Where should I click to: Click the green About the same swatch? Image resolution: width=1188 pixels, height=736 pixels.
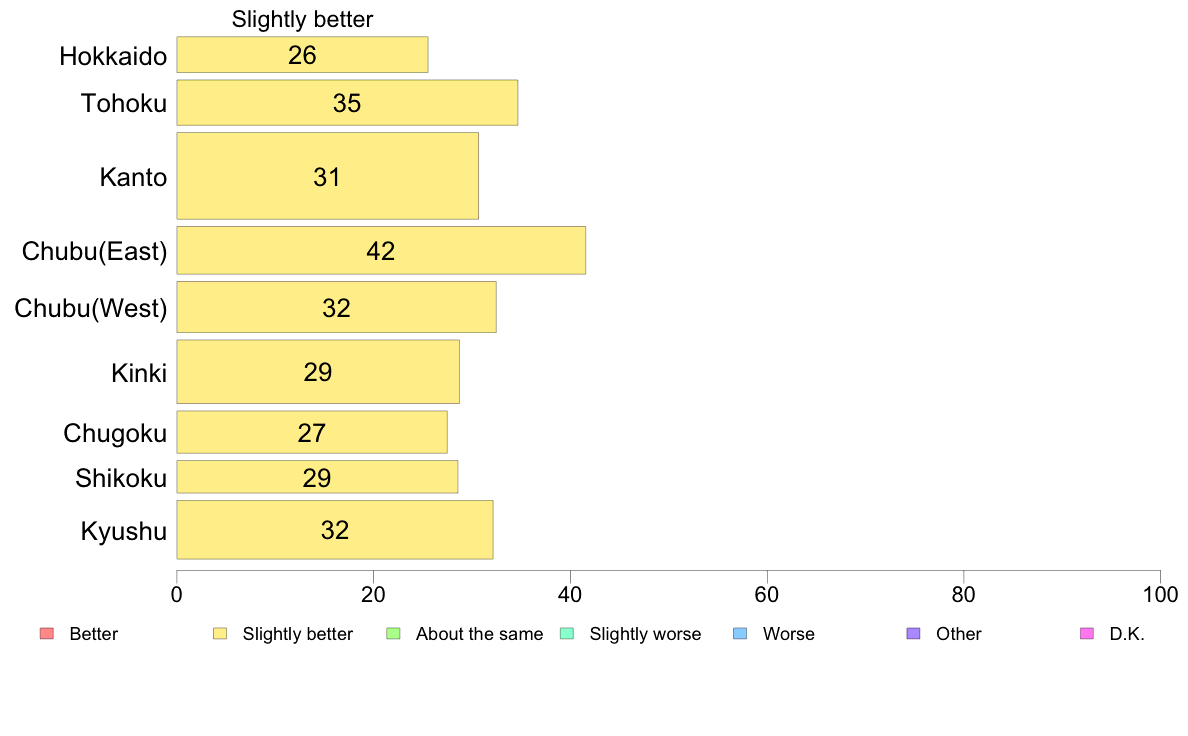coord(393,634)
